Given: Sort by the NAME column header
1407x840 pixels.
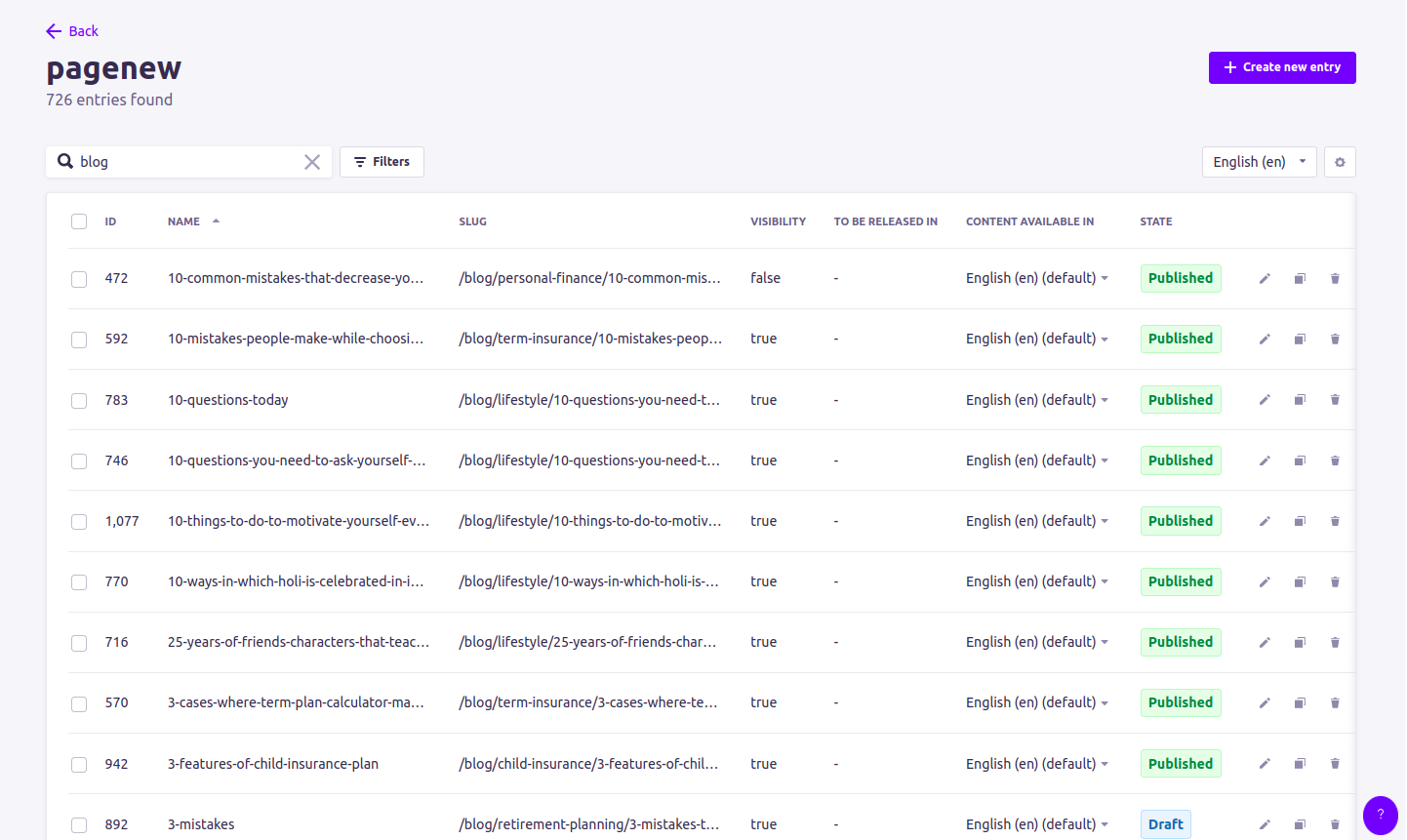Looking at the screenshot, I should click(x=183, y=221).
